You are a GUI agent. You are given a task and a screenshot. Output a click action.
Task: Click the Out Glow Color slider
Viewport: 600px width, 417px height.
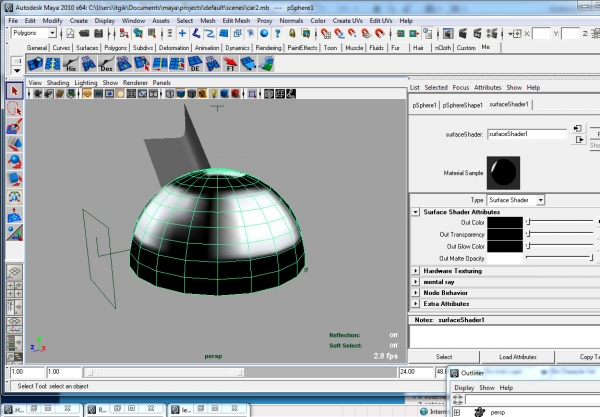pos(560,246)
